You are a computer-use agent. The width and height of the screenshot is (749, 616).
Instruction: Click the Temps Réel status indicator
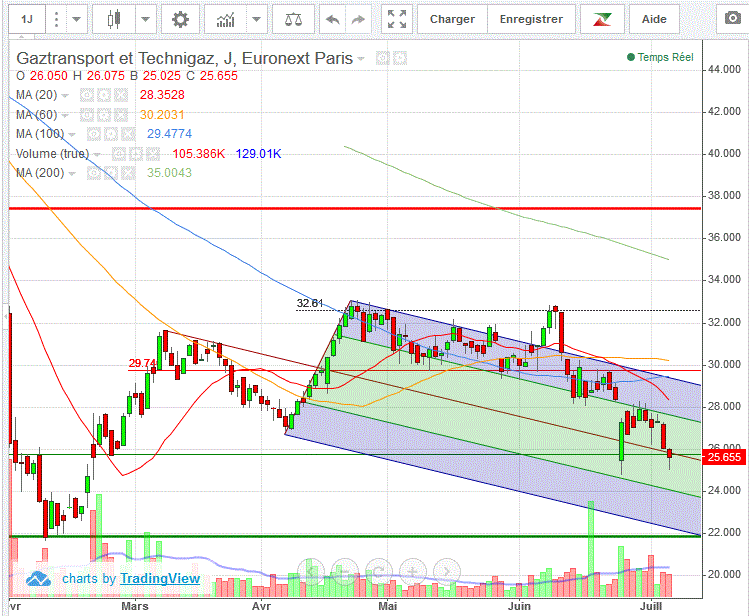660,57
